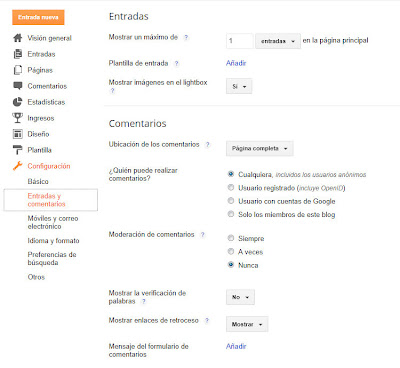Open the backlinks Mostrar dropdown
The image size is (400, 368).
[247, 324]
